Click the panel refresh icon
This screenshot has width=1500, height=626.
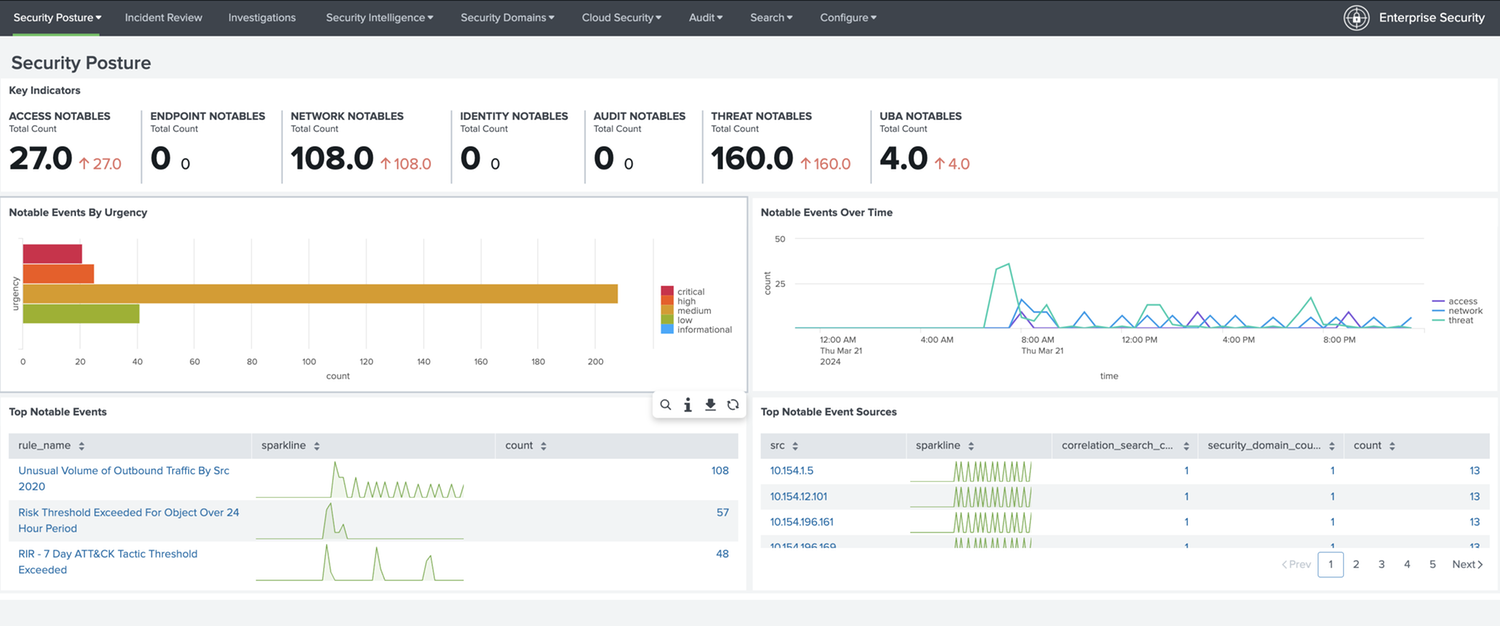tap(733, 405)
